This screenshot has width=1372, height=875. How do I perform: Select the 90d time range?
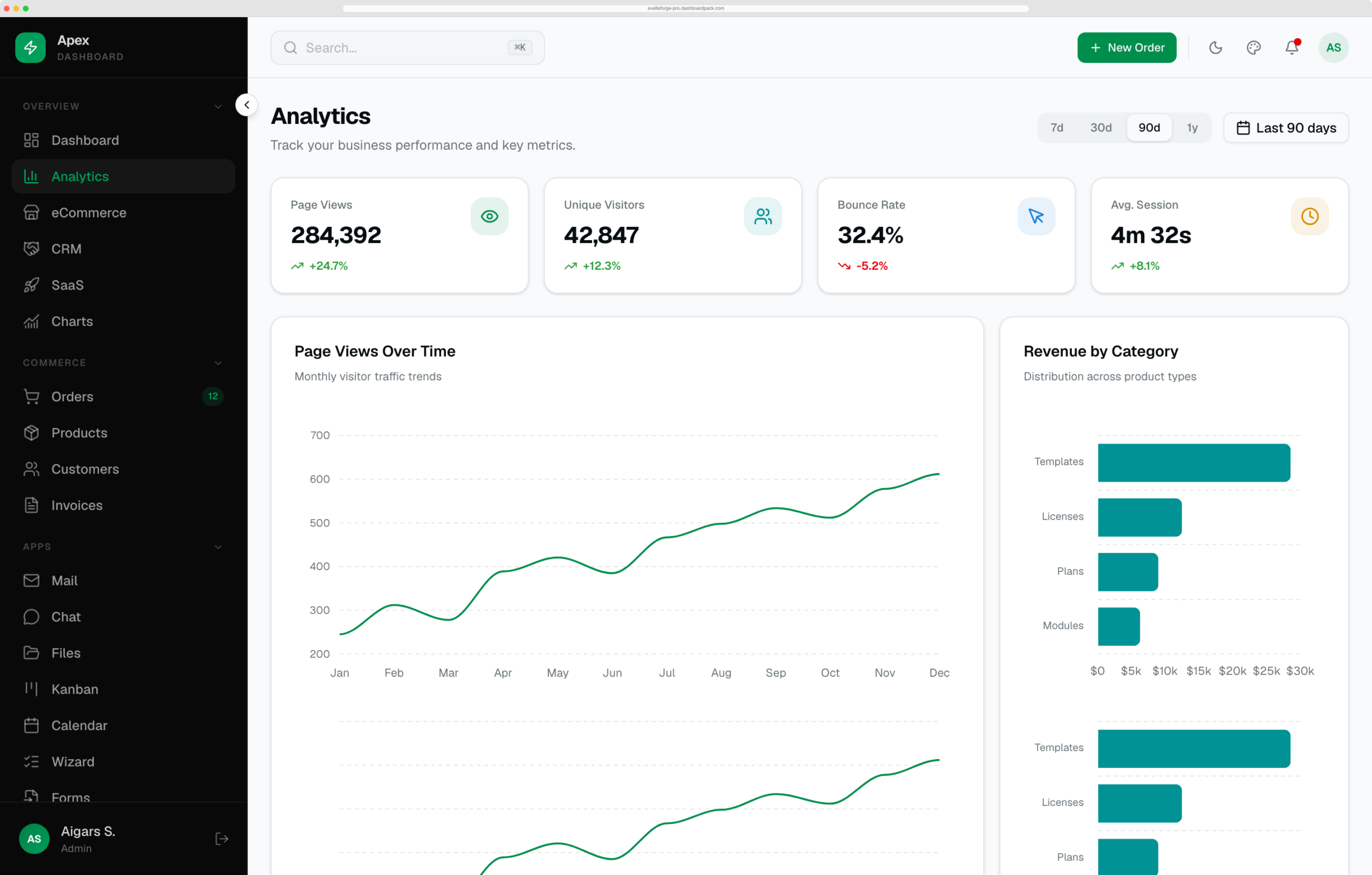pyautogui.click(x=1149, y=128)
